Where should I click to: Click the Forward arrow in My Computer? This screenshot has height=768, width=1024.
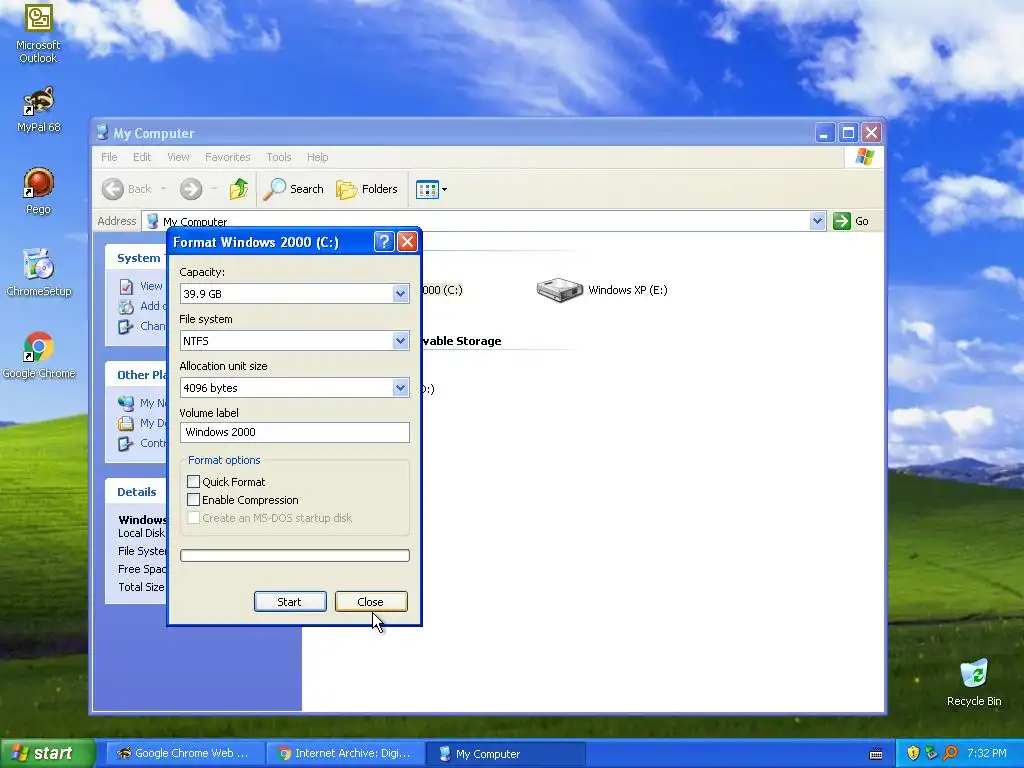click(x=191, y=189)
